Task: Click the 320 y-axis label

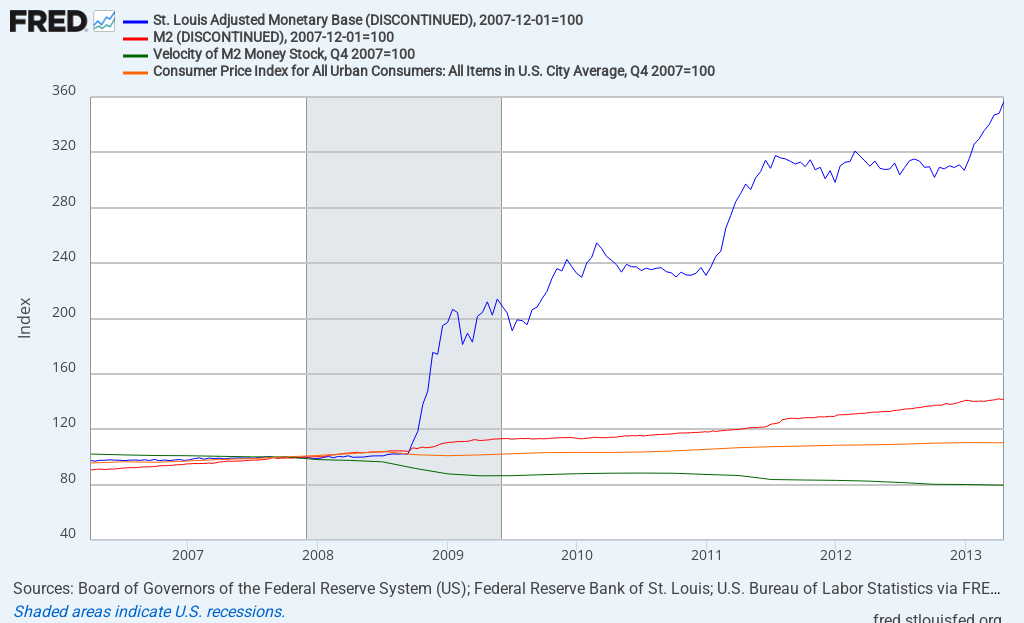Action: click(x=64, y=146)
